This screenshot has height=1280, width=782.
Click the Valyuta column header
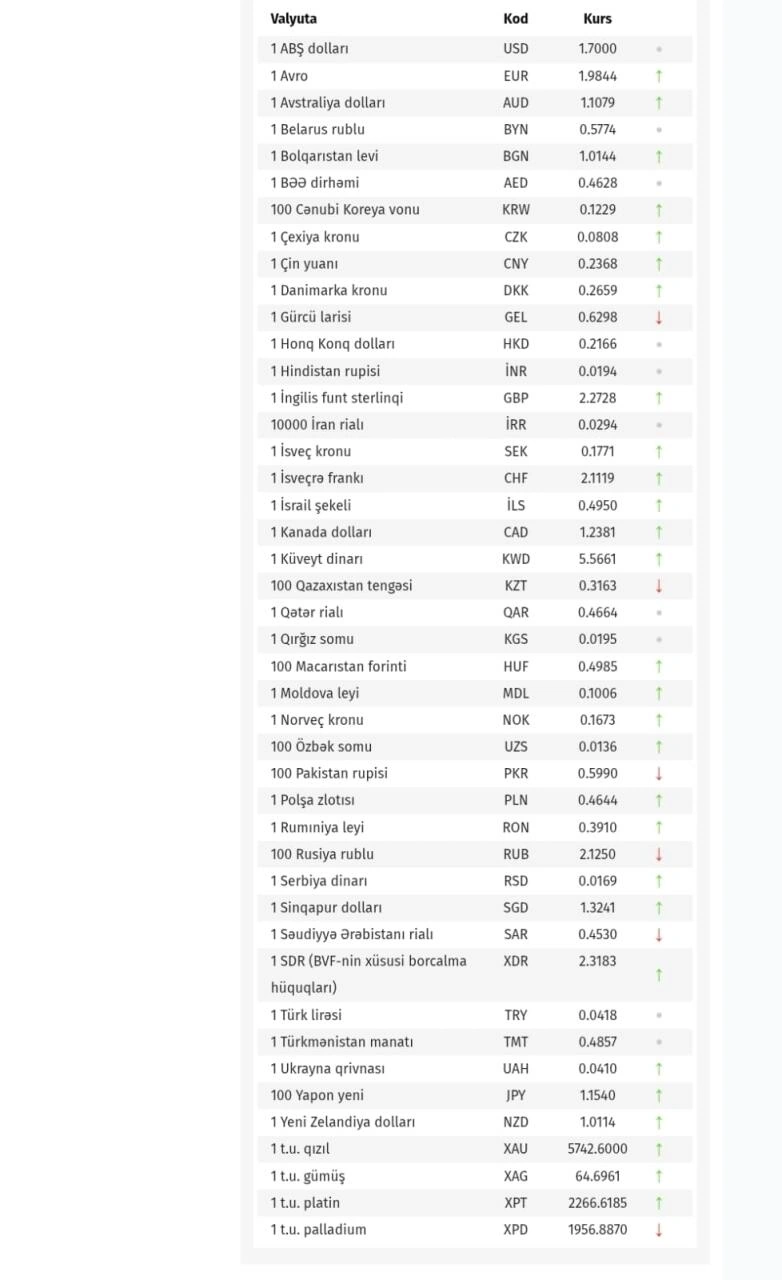point(293,19)
